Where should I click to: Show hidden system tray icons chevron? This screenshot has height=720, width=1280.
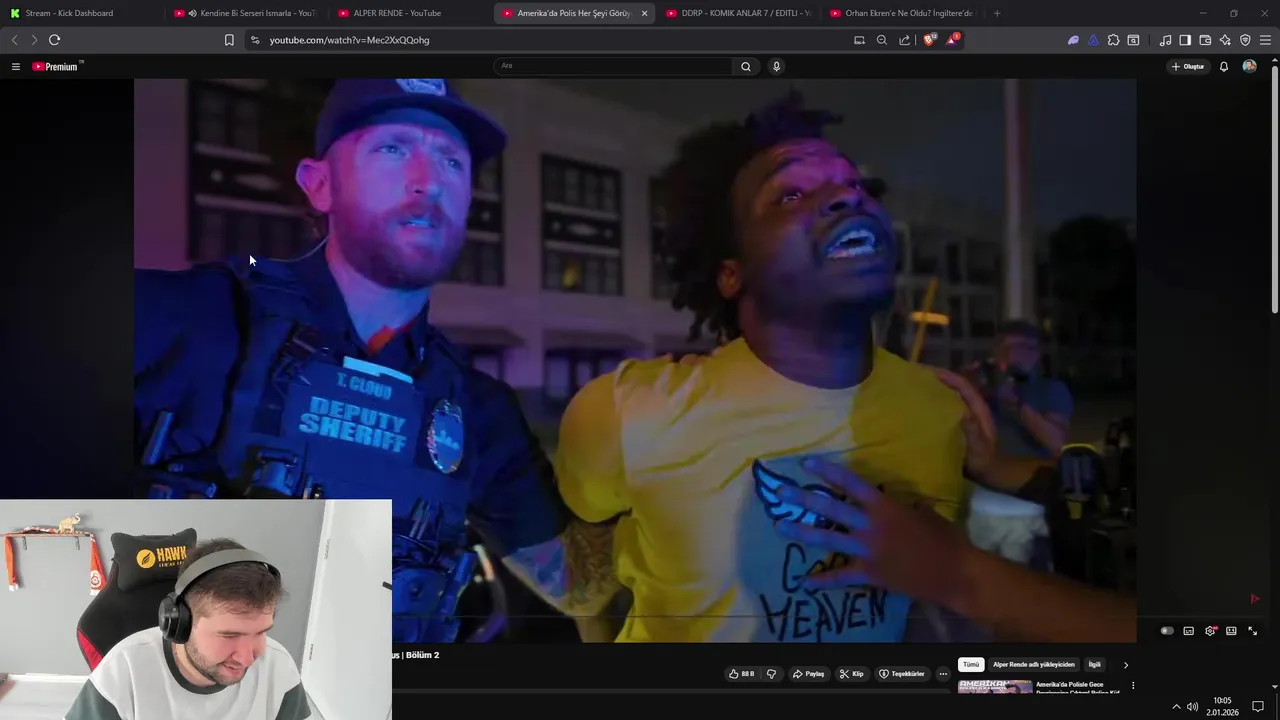click(x=1176, y=707)
